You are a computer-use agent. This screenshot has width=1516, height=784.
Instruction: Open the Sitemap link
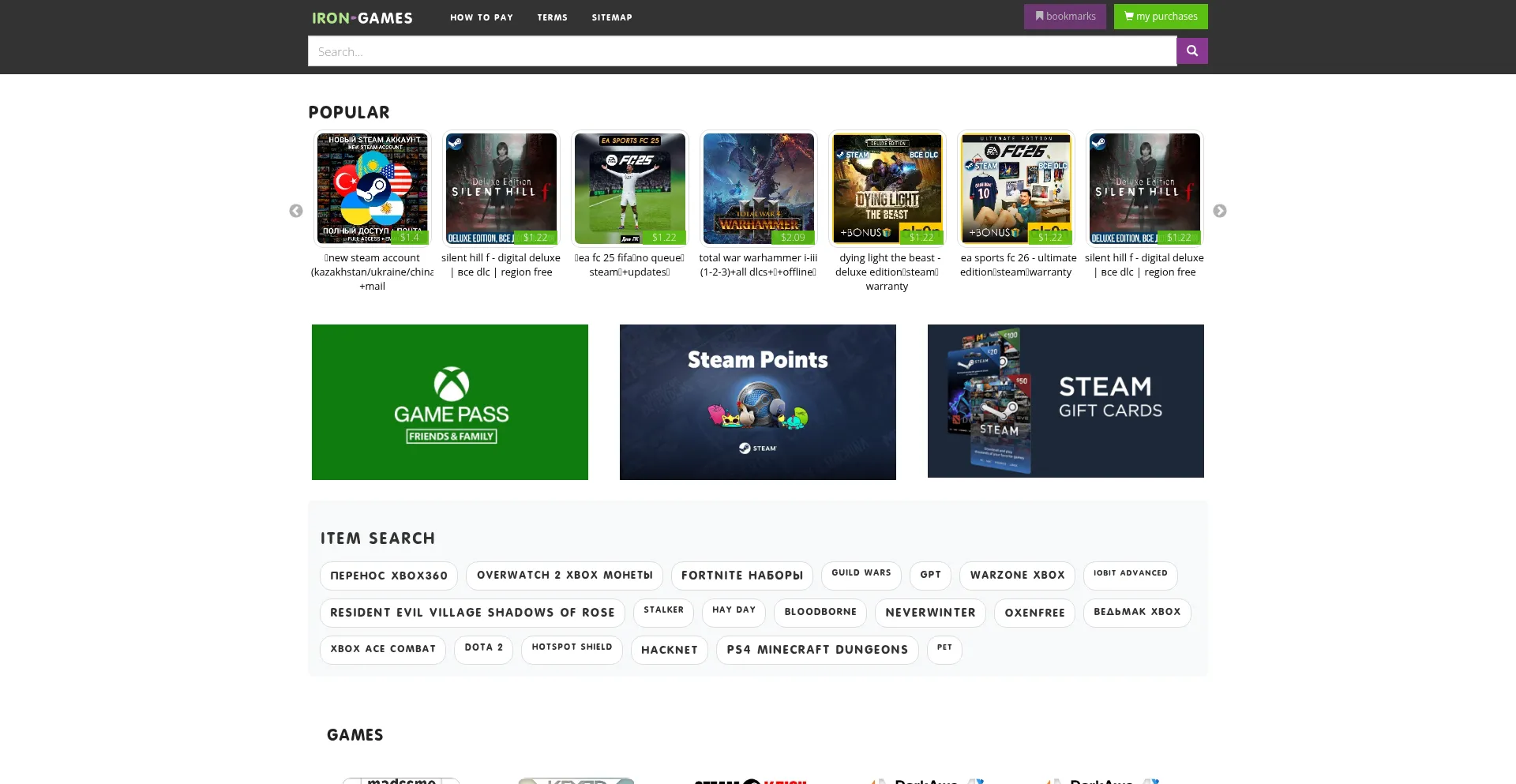612,17
